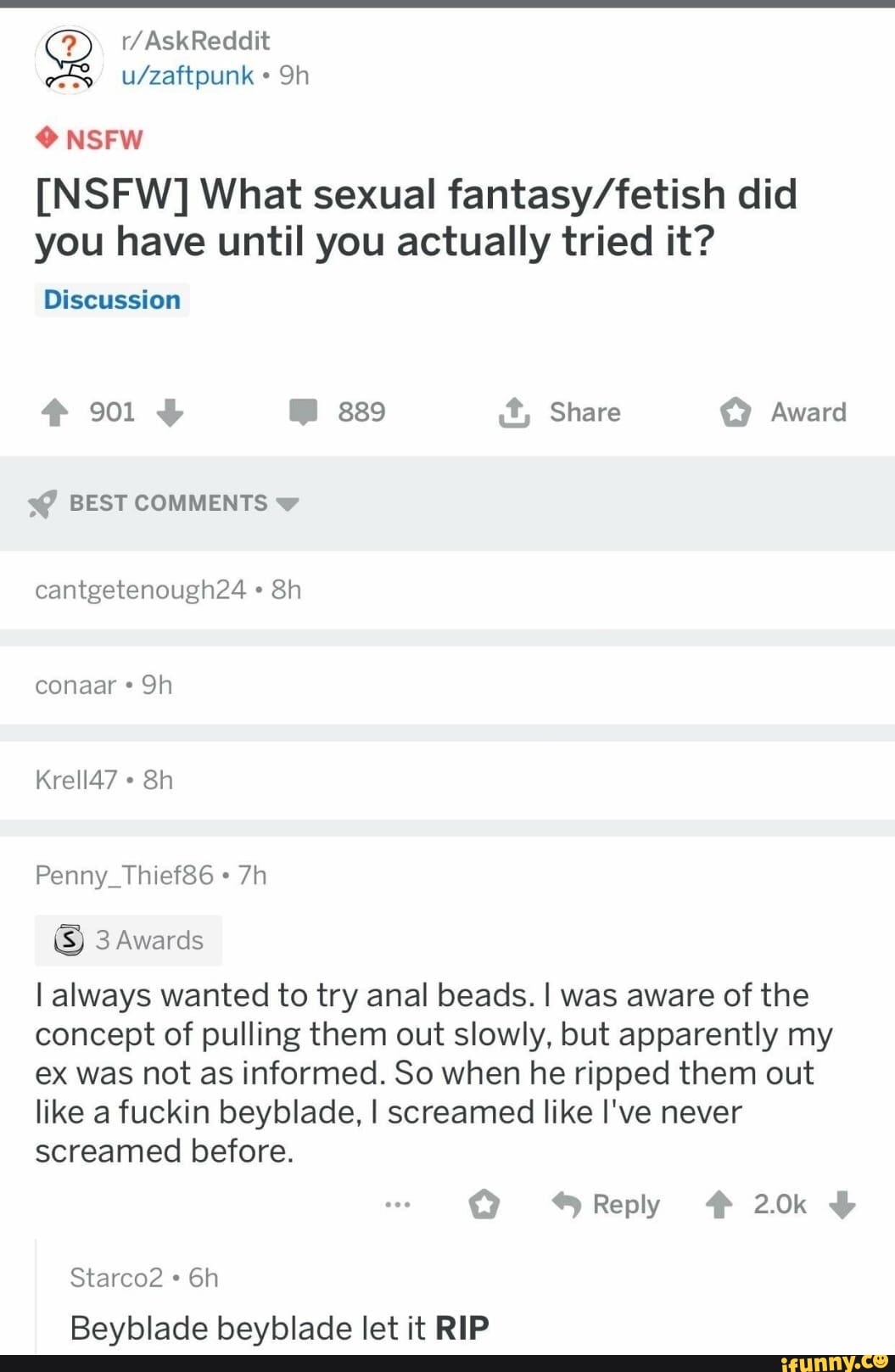Upvote Penny_Thief86's comment
This screenshot has height=1372, width=895.
[x=719, y=1204]
